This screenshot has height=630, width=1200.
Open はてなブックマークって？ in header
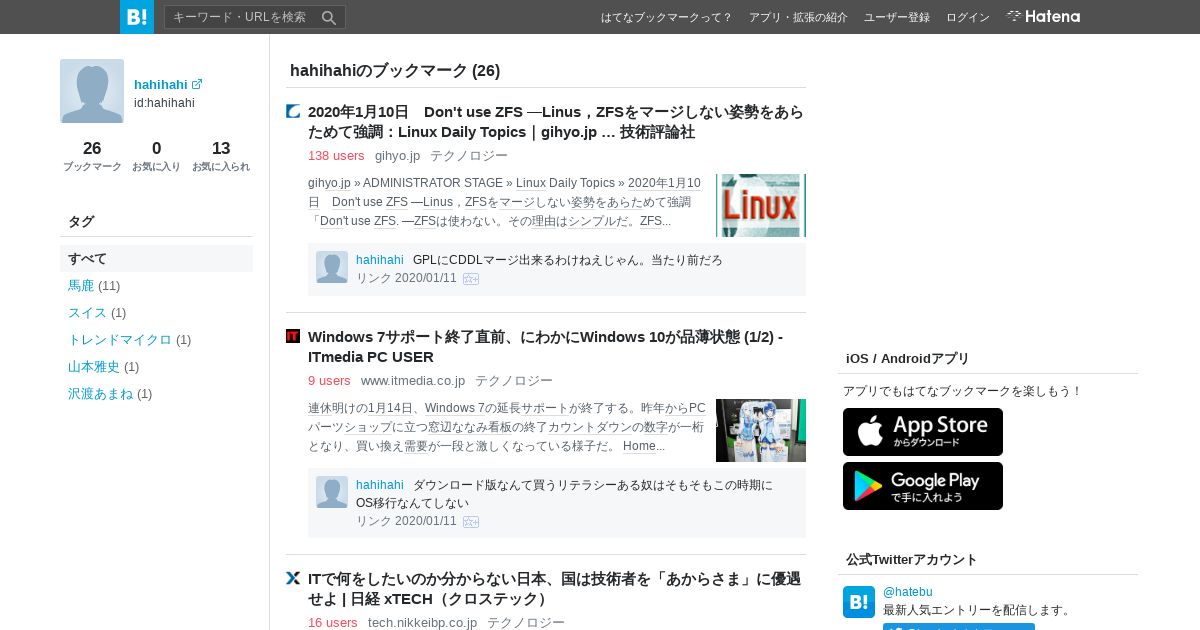click(666, 17)
